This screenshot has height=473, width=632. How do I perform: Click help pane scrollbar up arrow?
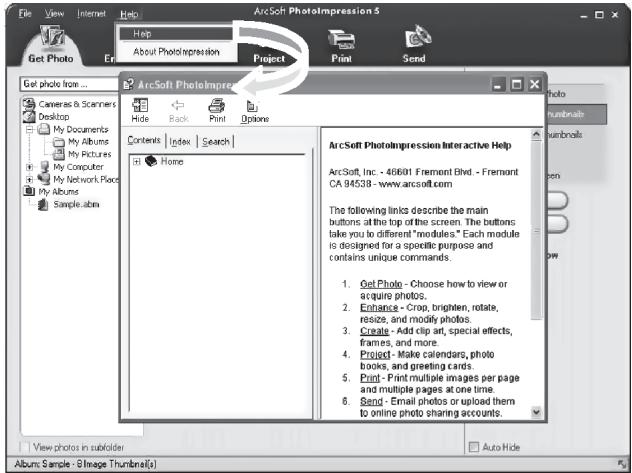[536, 135]
